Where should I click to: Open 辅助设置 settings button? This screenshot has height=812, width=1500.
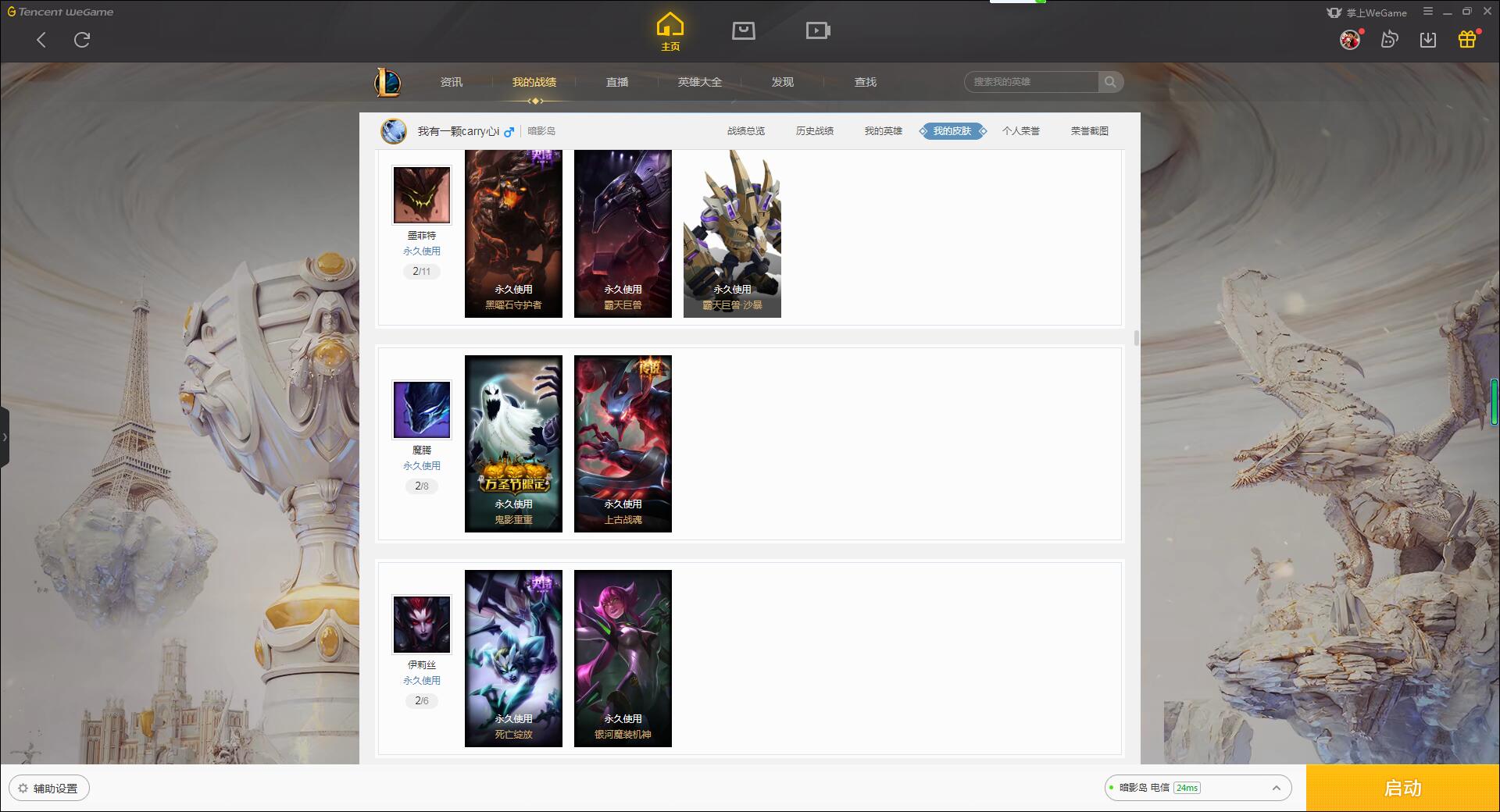pyautogui.click(x=49, y=788)
